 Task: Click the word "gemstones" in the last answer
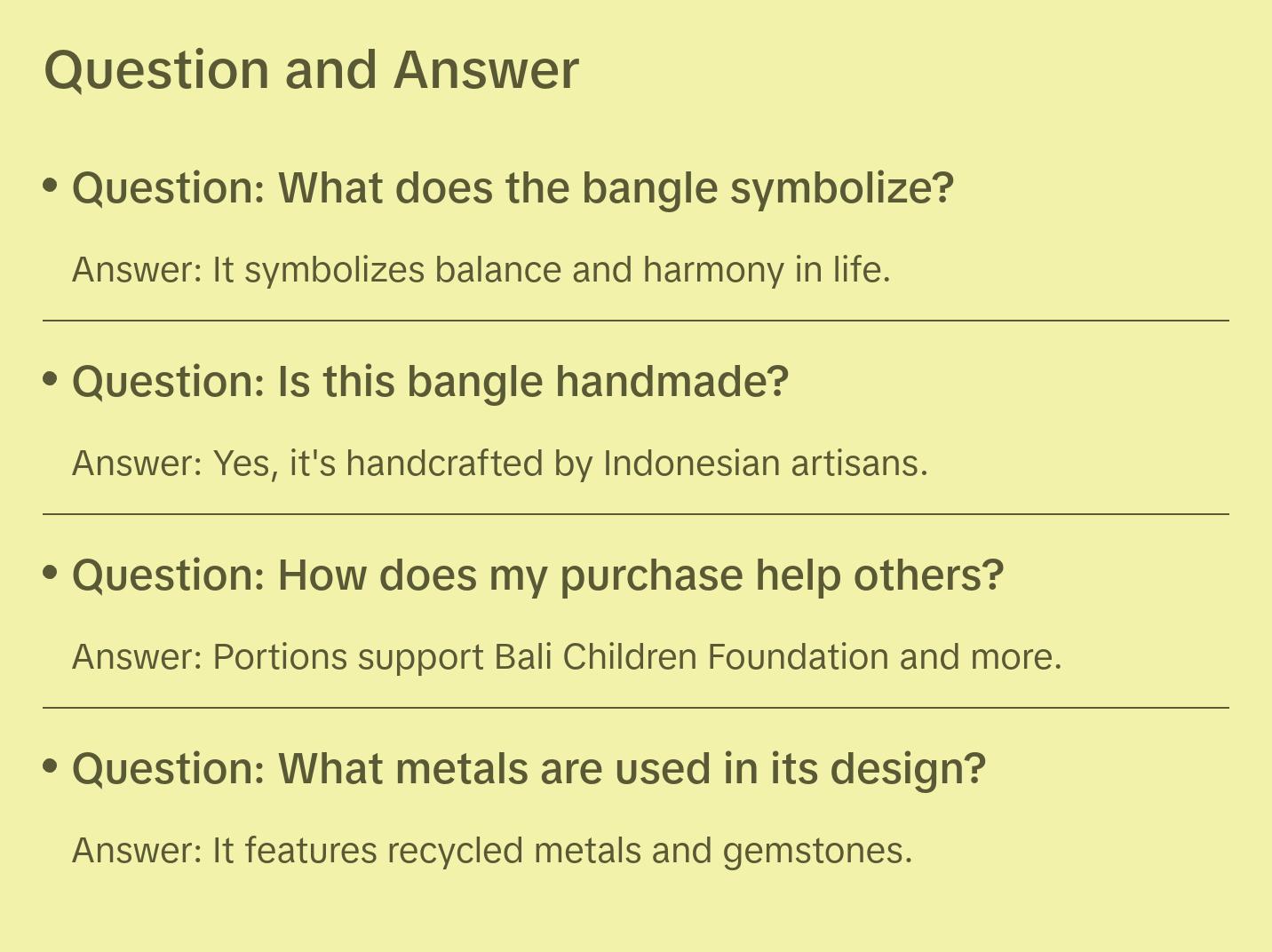coord(816,851)
